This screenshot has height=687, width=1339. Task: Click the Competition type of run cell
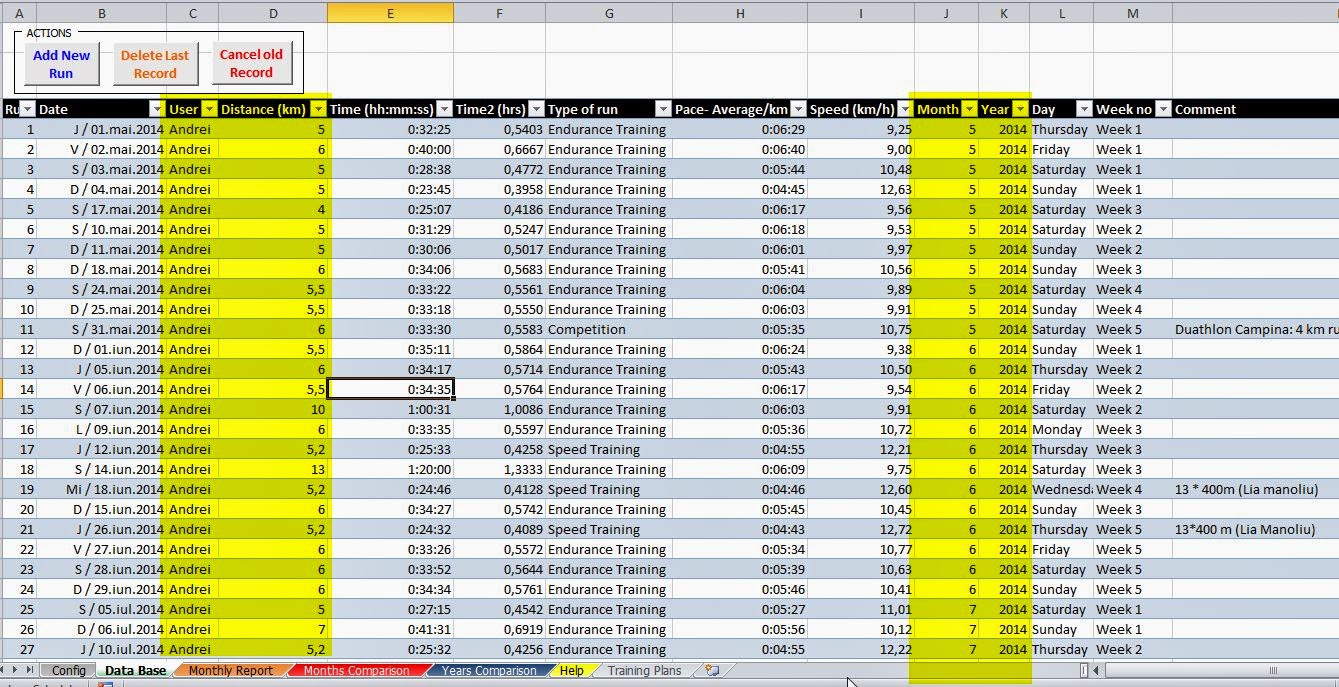pyautogui.click(x=609, y=329)
